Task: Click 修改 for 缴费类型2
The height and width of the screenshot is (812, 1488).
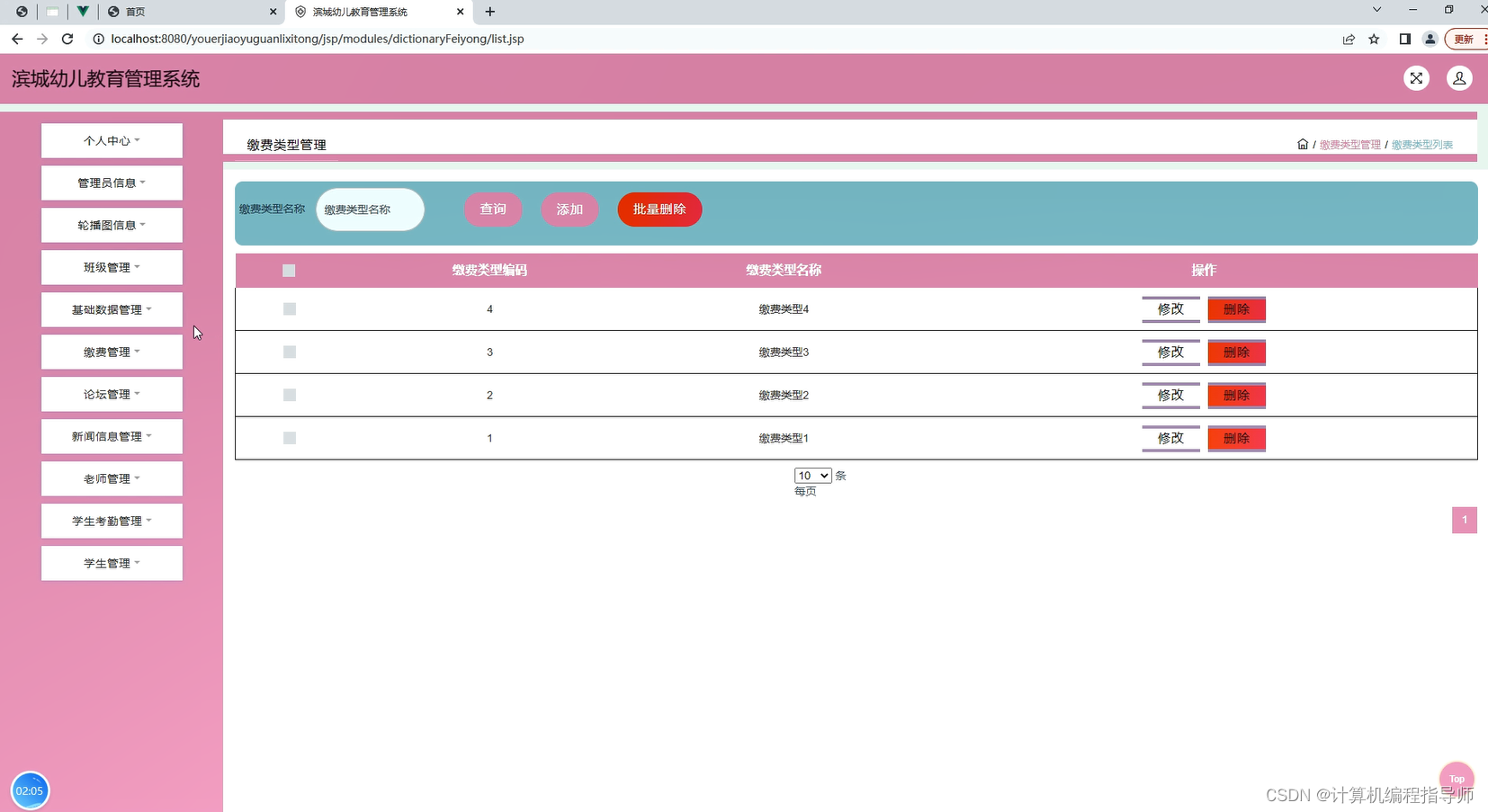Action: (x=1170, y=396)
